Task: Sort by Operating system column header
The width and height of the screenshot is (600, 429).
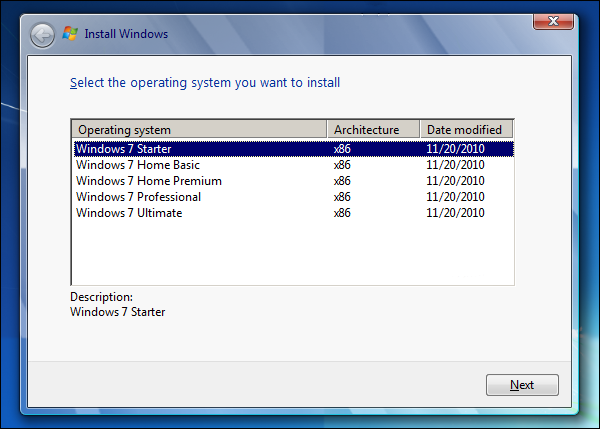Action: tap(199, 129)
